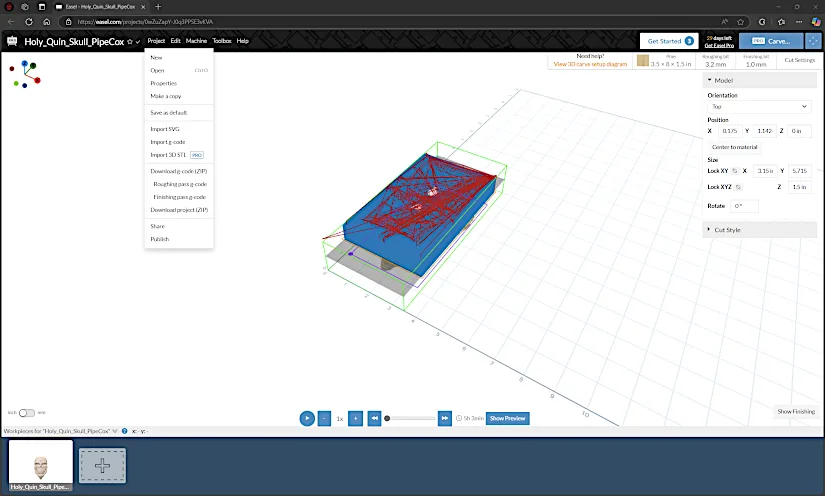Open the Machine menu
The height and width of the screenshot is (496, 825).
[x=196, y=41]
